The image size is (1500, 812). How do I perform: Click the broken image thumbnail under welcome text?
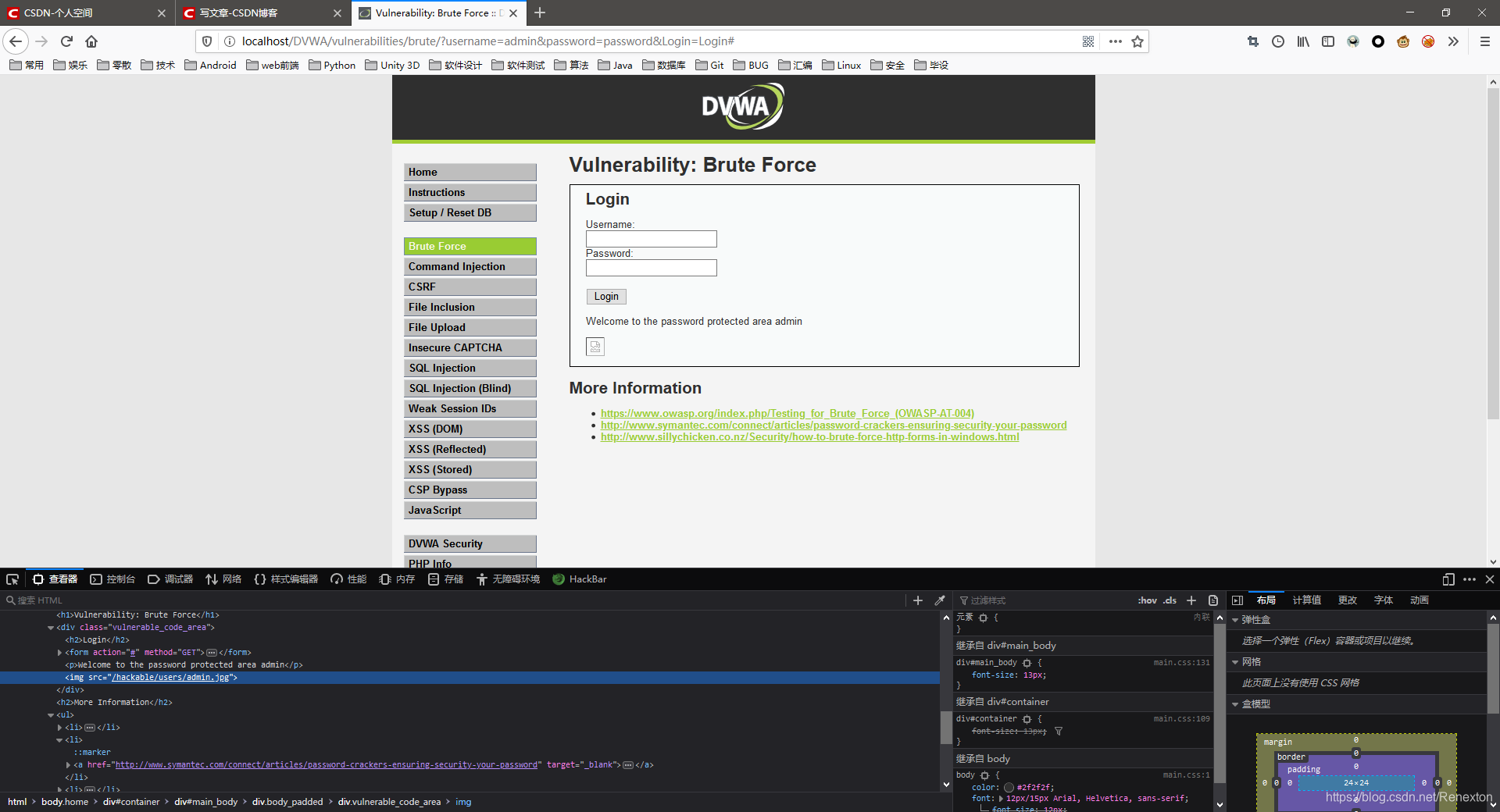595,347
